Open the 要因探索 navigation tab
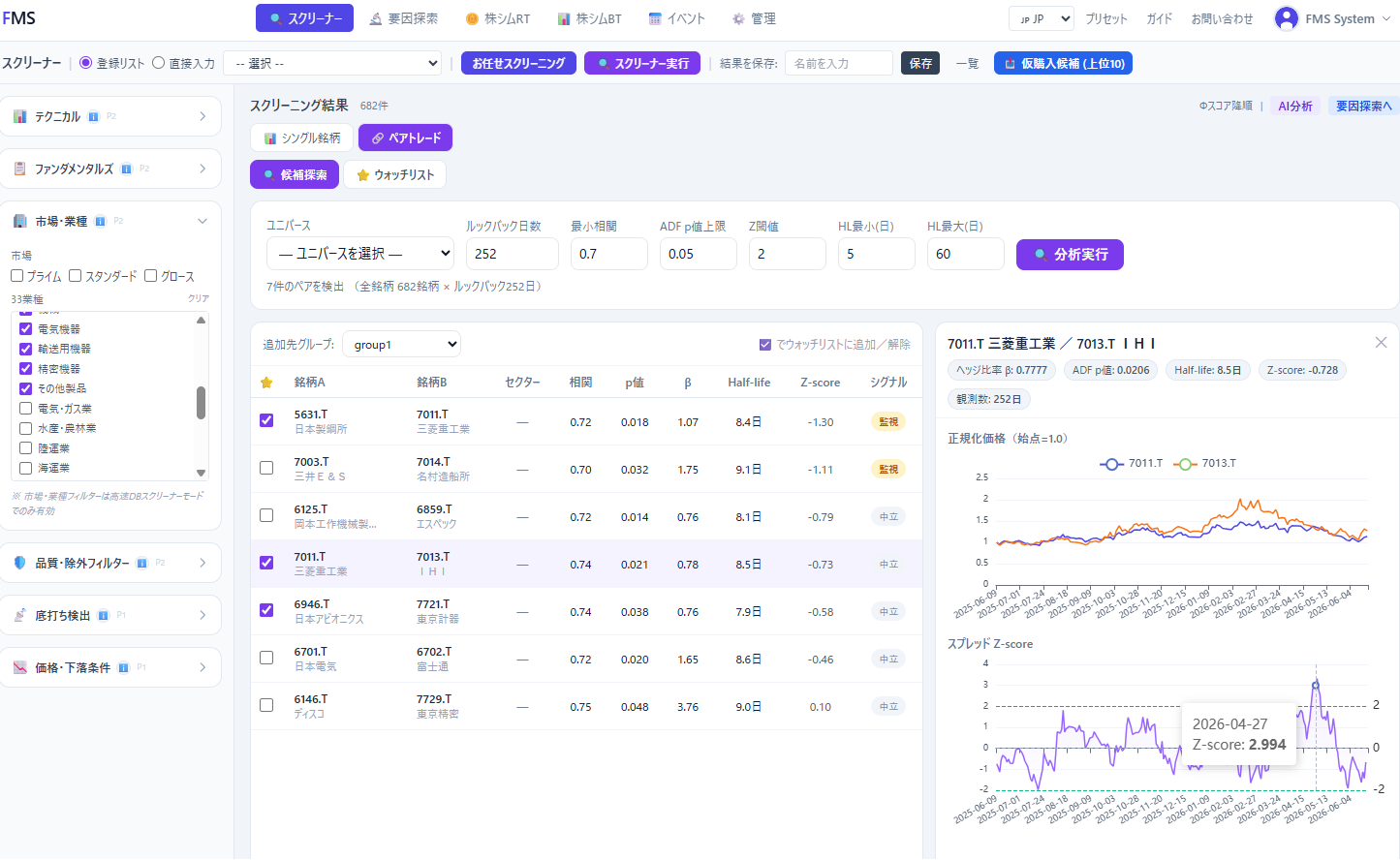 (404, 18)
